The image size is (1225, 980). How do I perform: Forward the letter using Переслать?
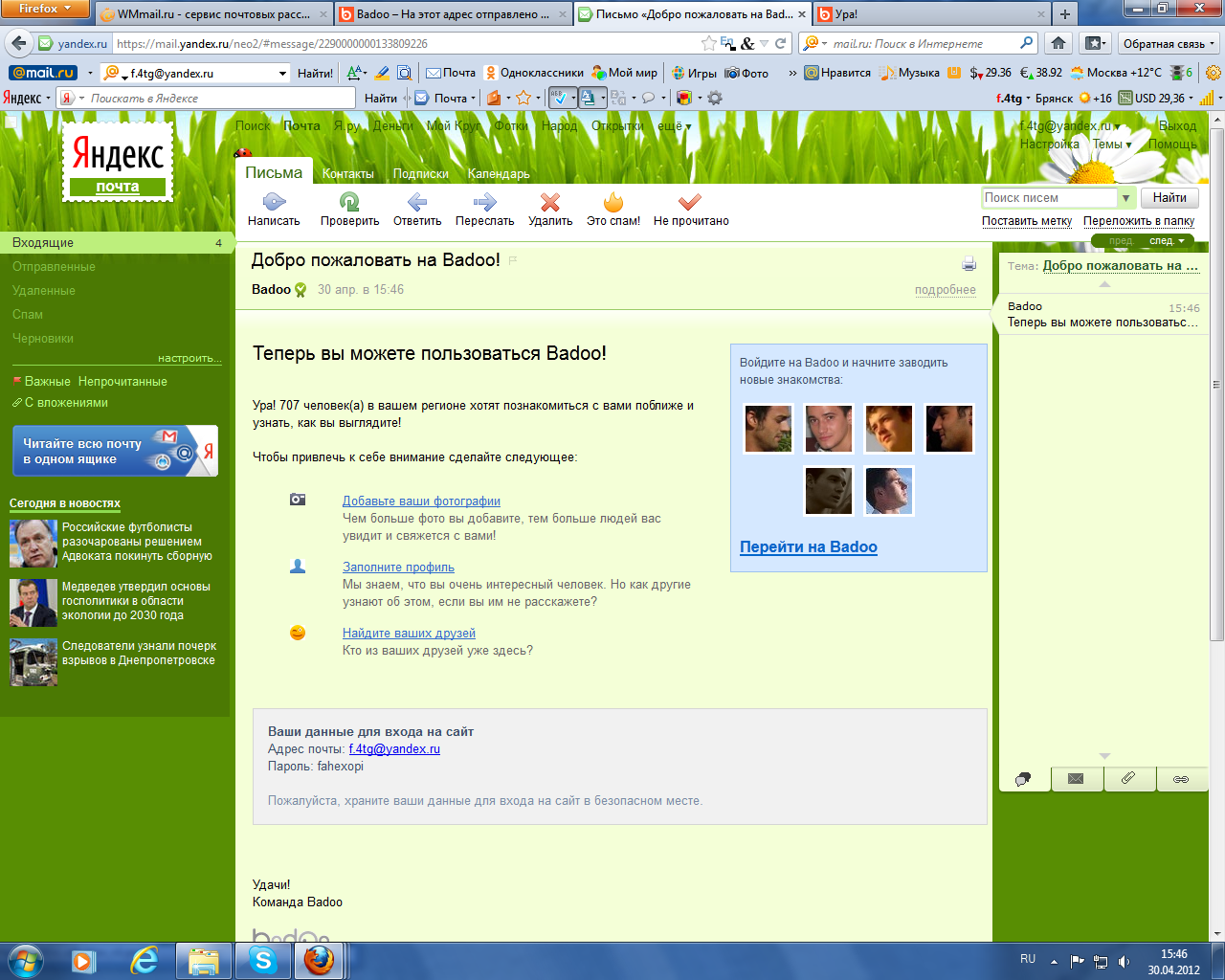[485, 202]
